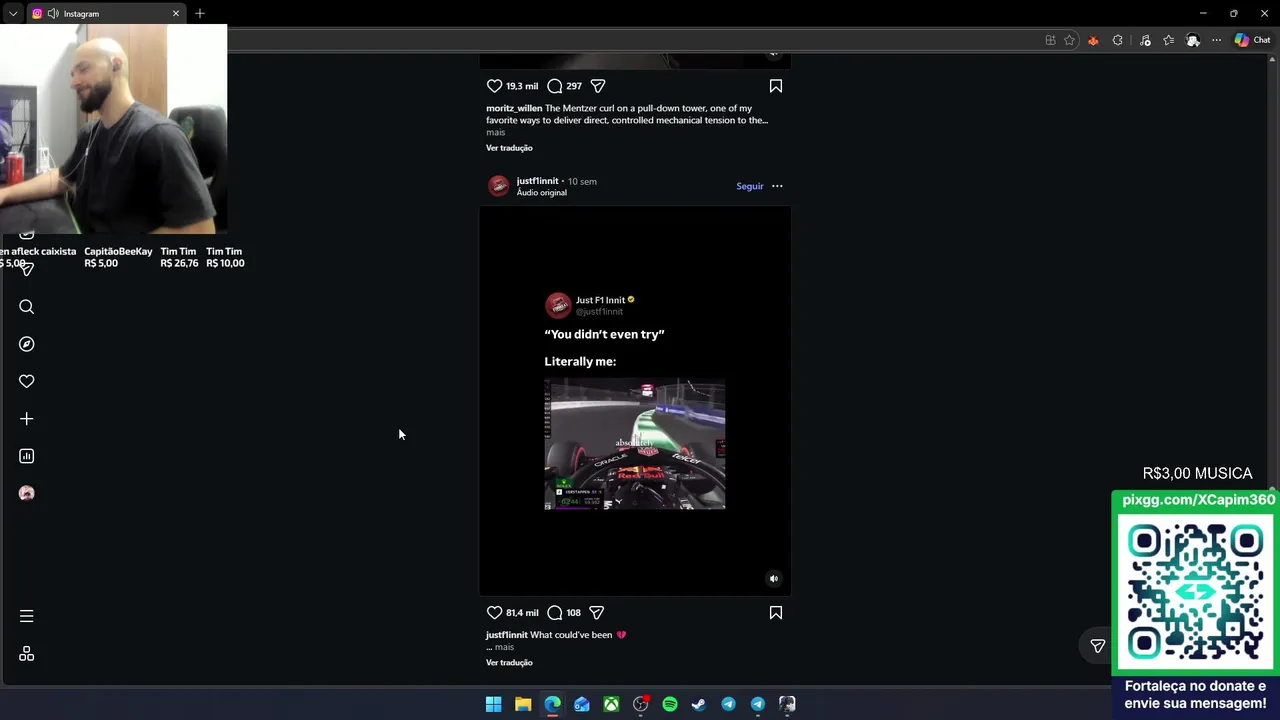
Task: Click the F1 onboard video thumbnail
Action: click(635, 444)
